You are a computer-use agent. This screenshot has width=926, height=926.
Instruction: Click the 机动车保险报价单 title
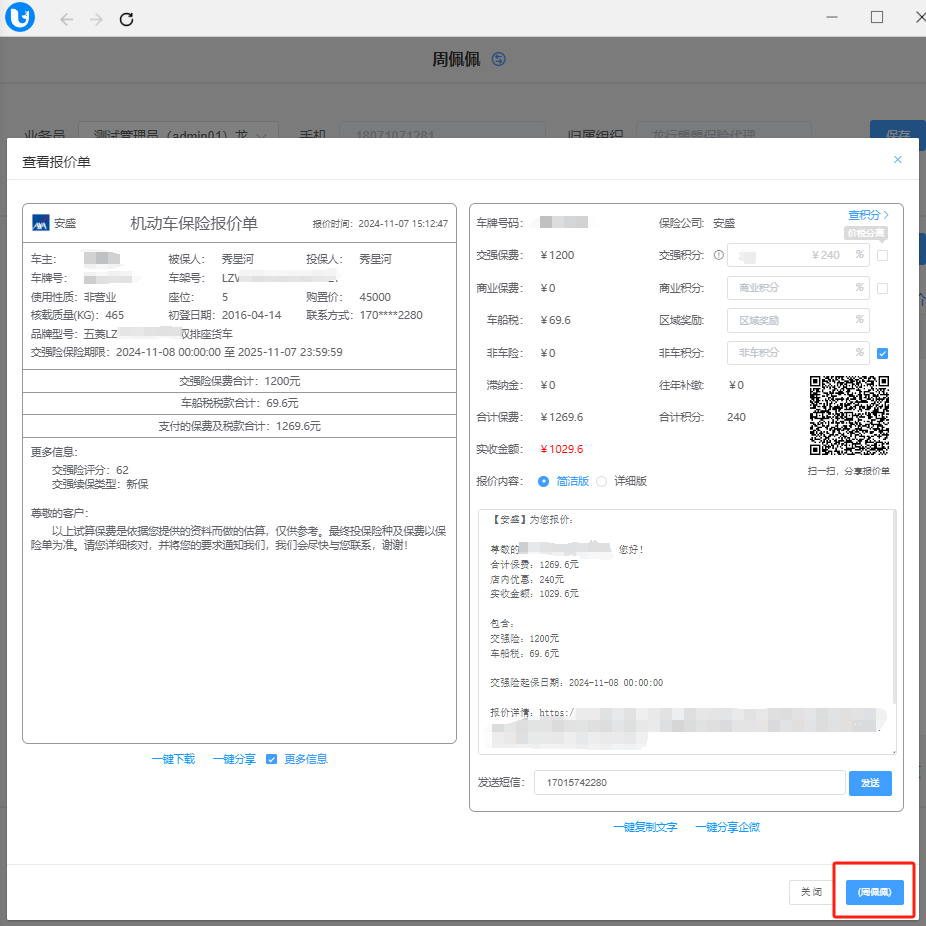tap(194, 223)
